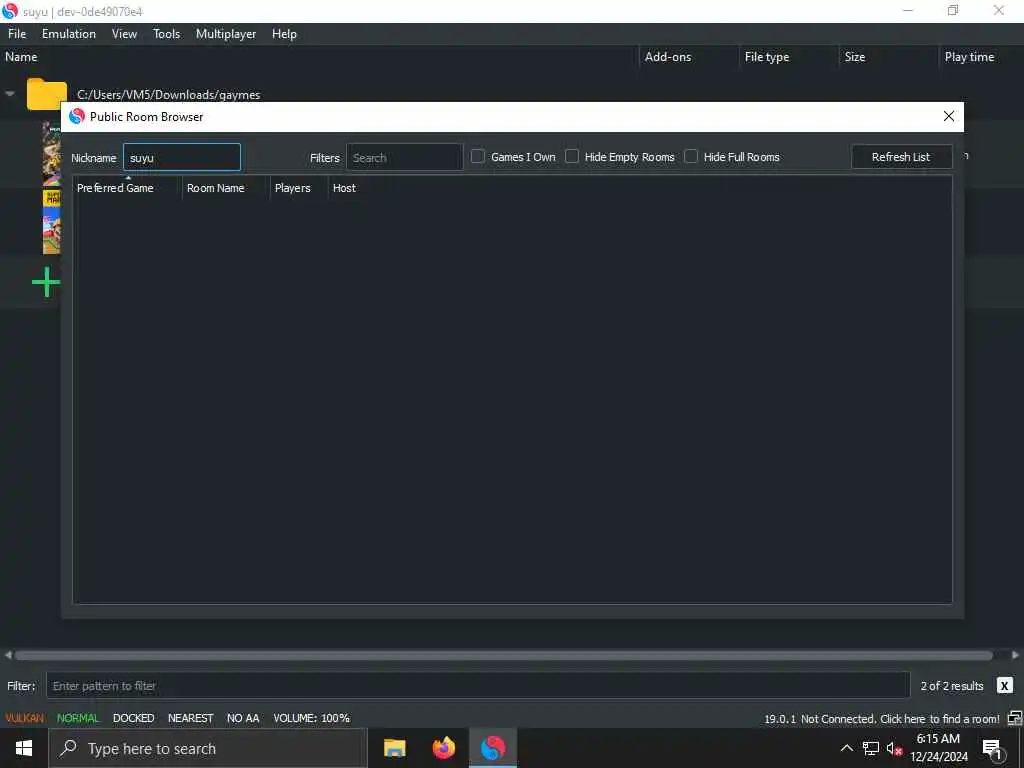Open the Multiplayer menu
This screenshot has height=768, width=1024.
(x=226, y=34)
